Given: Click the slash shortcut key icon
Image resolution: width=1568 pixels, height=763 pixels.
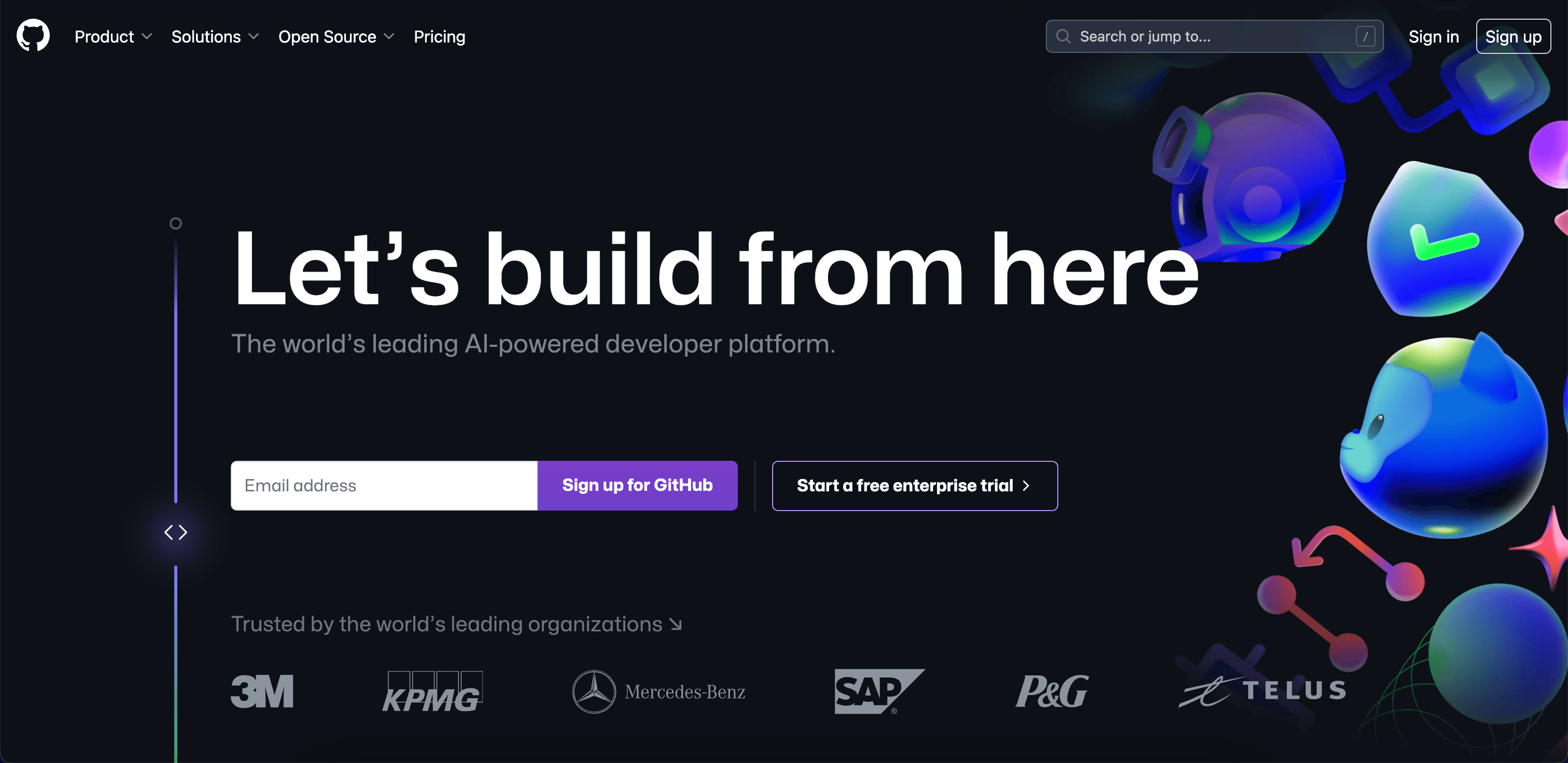Looking at the screenshot, I should tap(1365, 36).
